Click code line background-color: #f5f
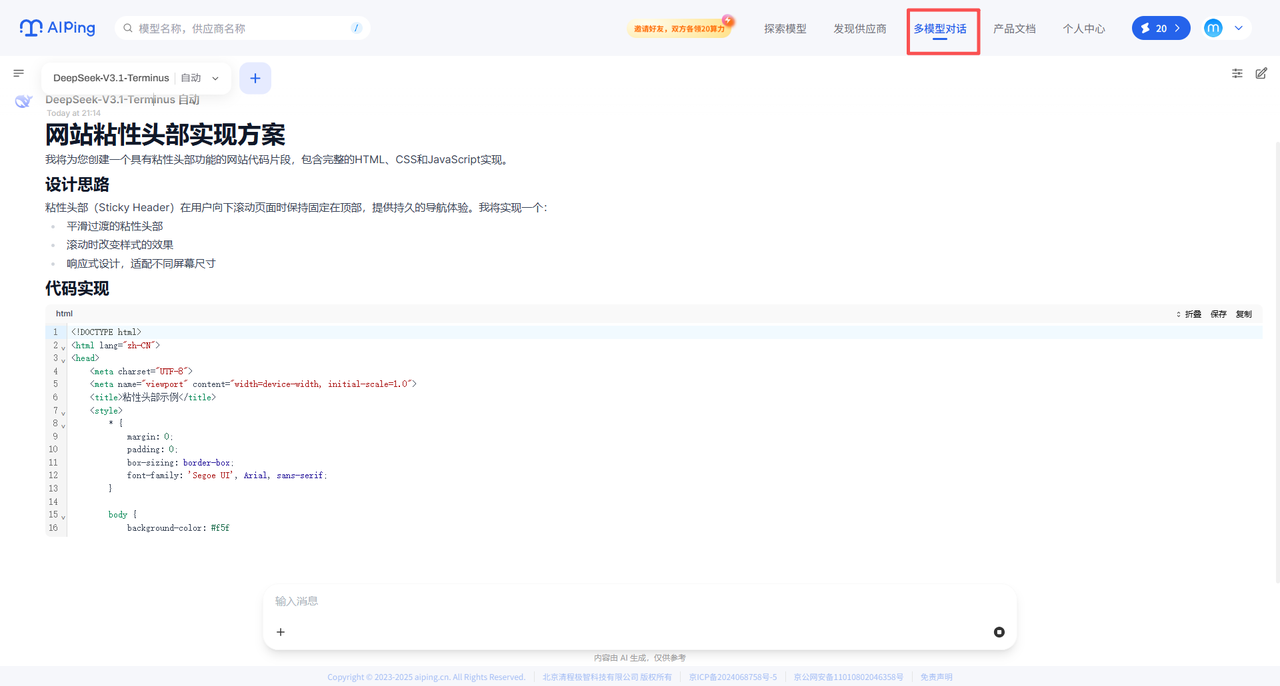The height and width of the screenshot is (686, 1280). 178,528
